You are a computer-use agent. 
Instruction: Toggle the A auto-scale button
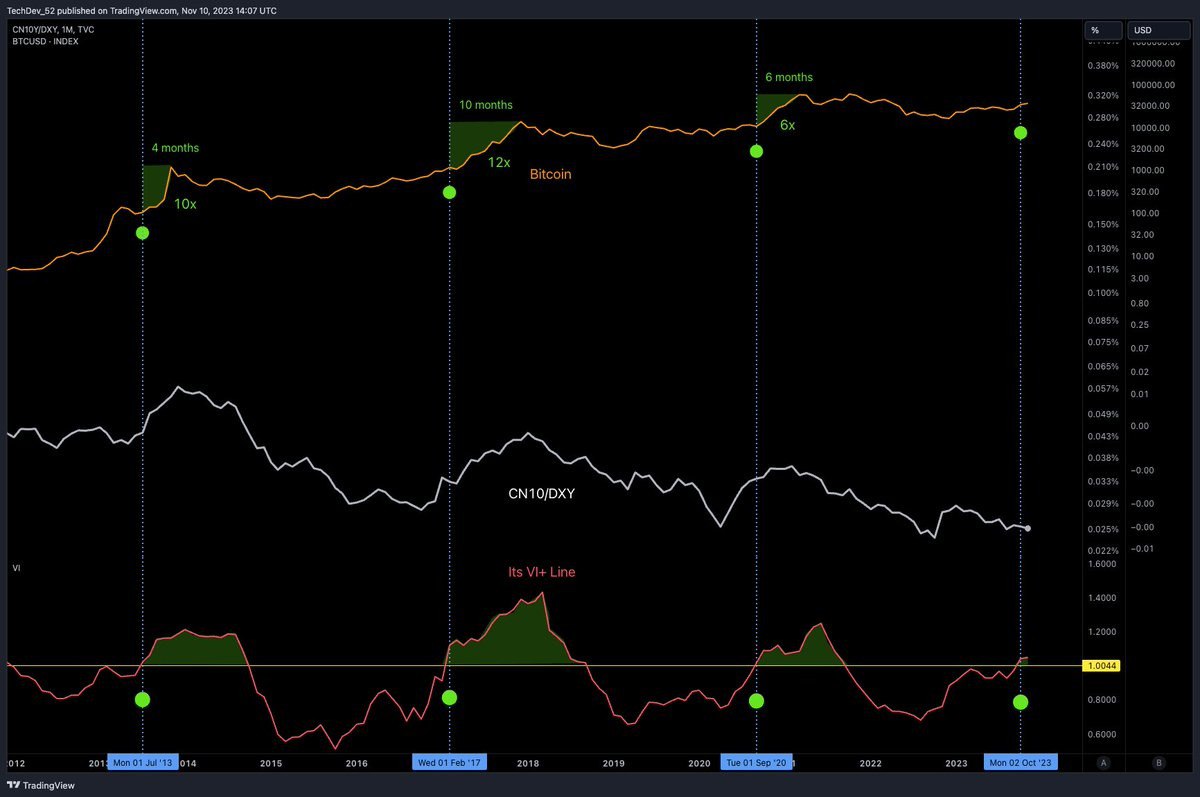pos(1104,762)
